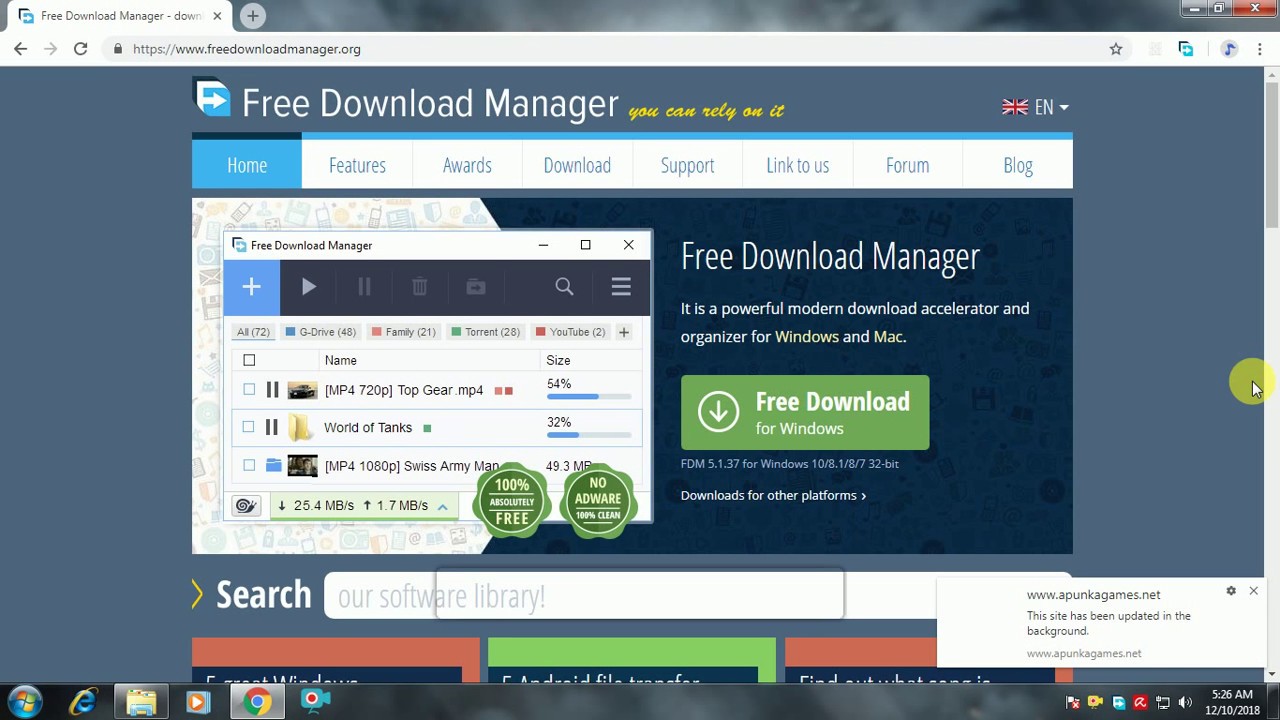This screenshot has height=720, width=1280.
Task: Click the Top Gear video thumbnail
Action: 302,390
